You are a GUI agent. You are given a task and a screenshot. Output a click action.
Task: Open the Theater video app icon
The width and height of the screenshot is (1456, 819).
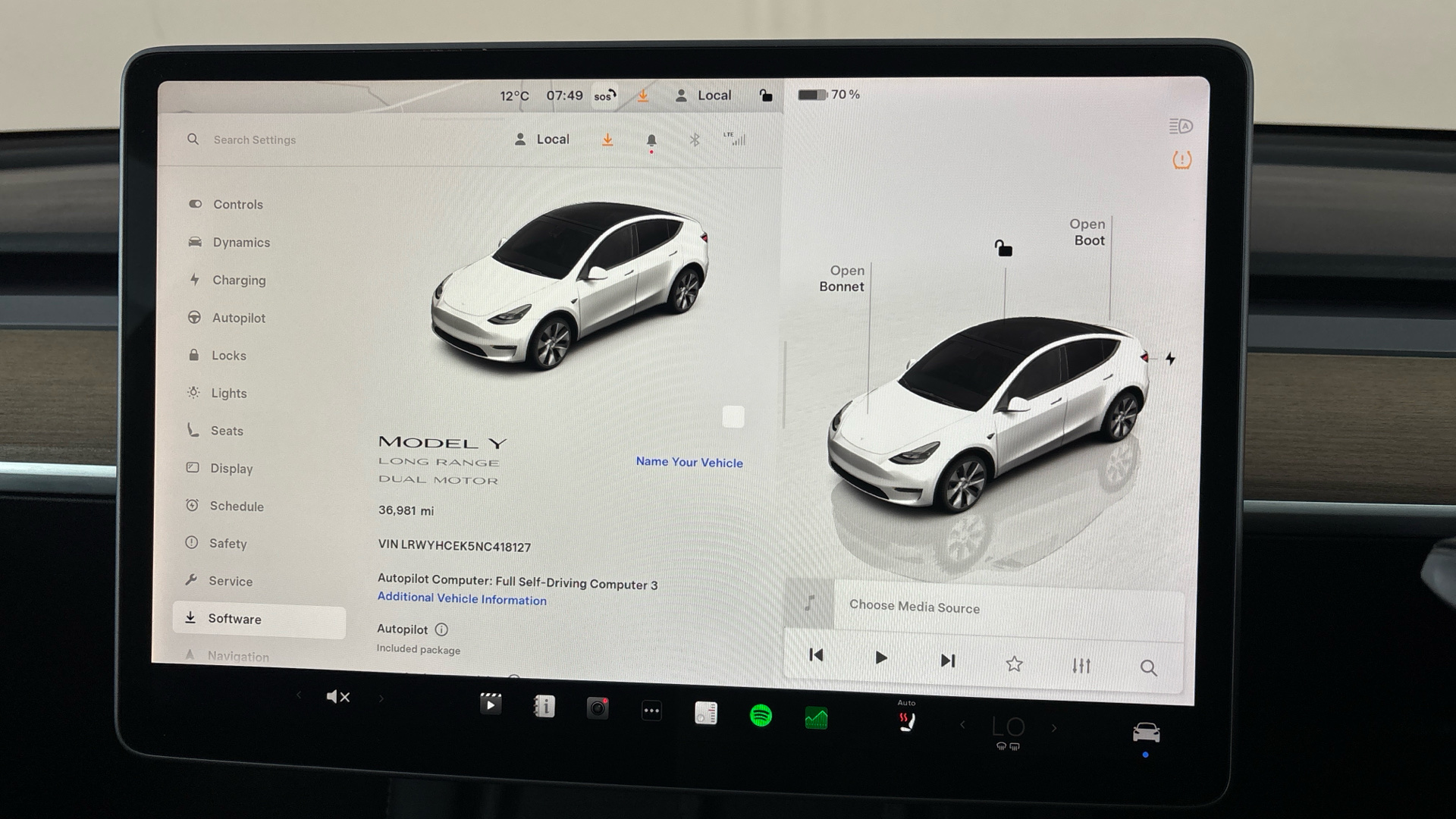coord(491,705)
